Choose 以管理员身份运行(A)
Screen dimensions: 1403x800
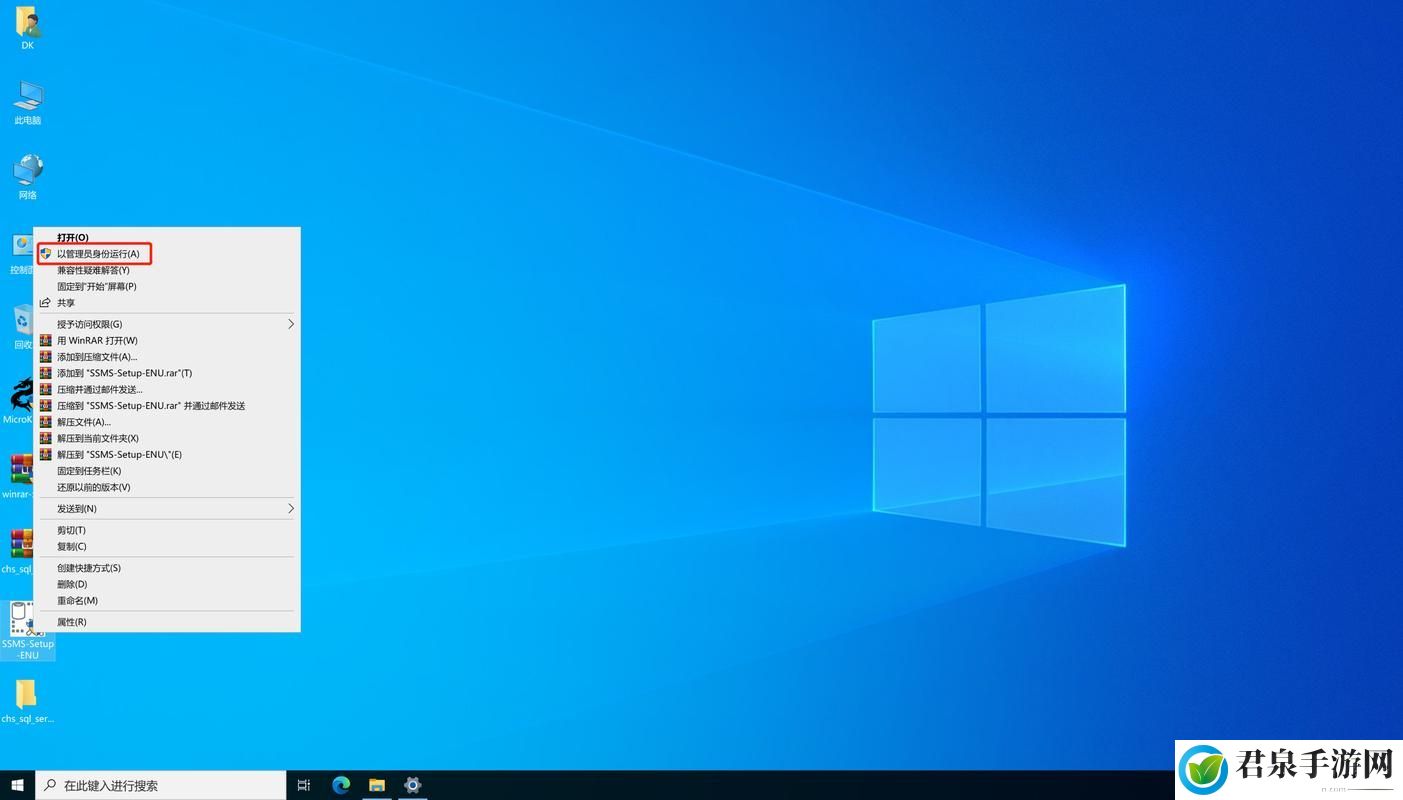(167, 254)
